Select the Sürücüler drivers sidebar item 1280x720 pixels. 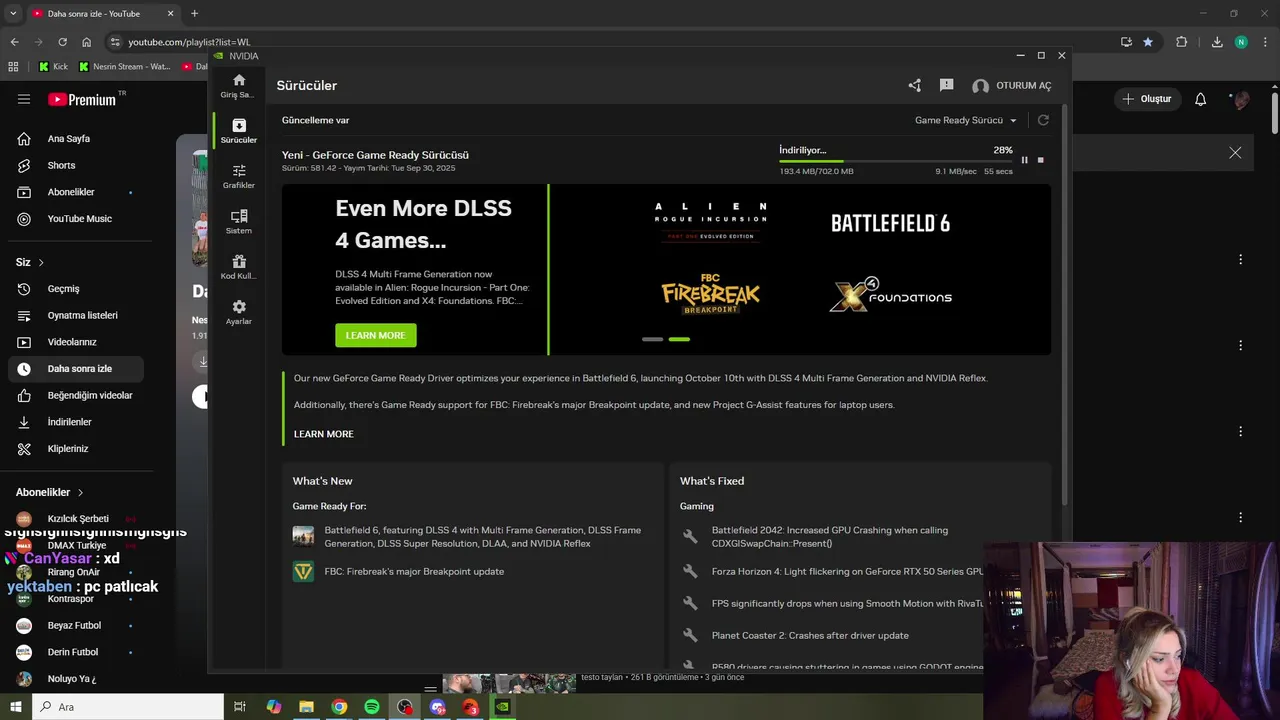238,131
